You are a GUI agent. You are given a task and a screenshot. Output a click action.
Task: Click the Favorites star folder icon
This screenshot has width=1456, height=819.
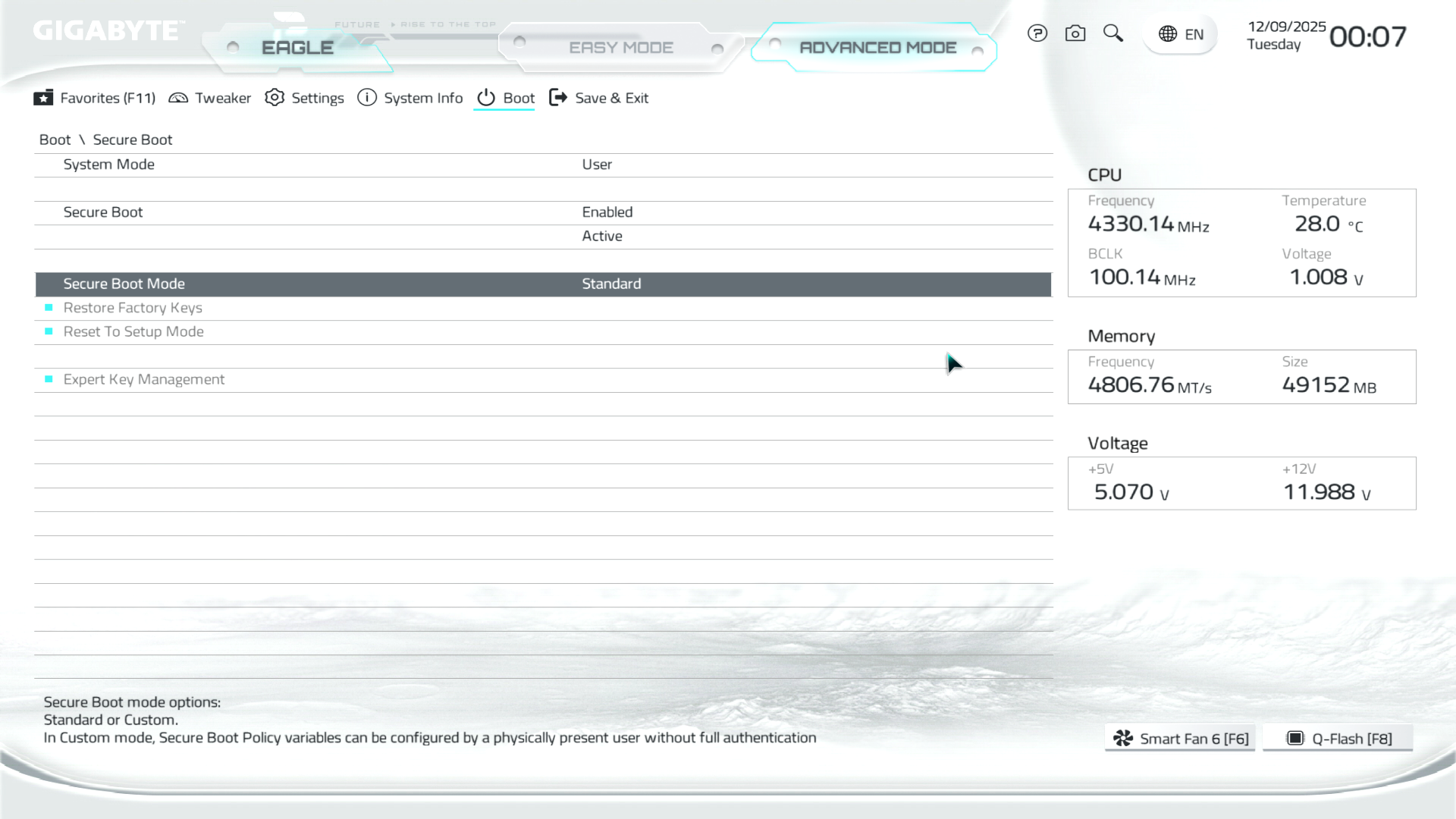click(43, 98)
